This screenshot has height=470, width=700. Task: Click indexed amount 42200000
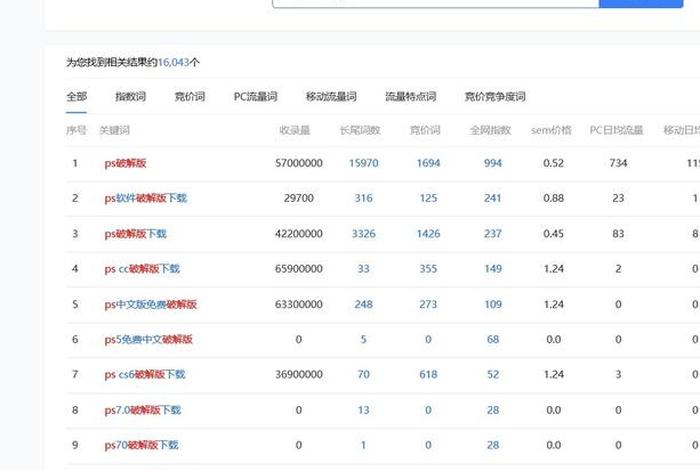299,234
